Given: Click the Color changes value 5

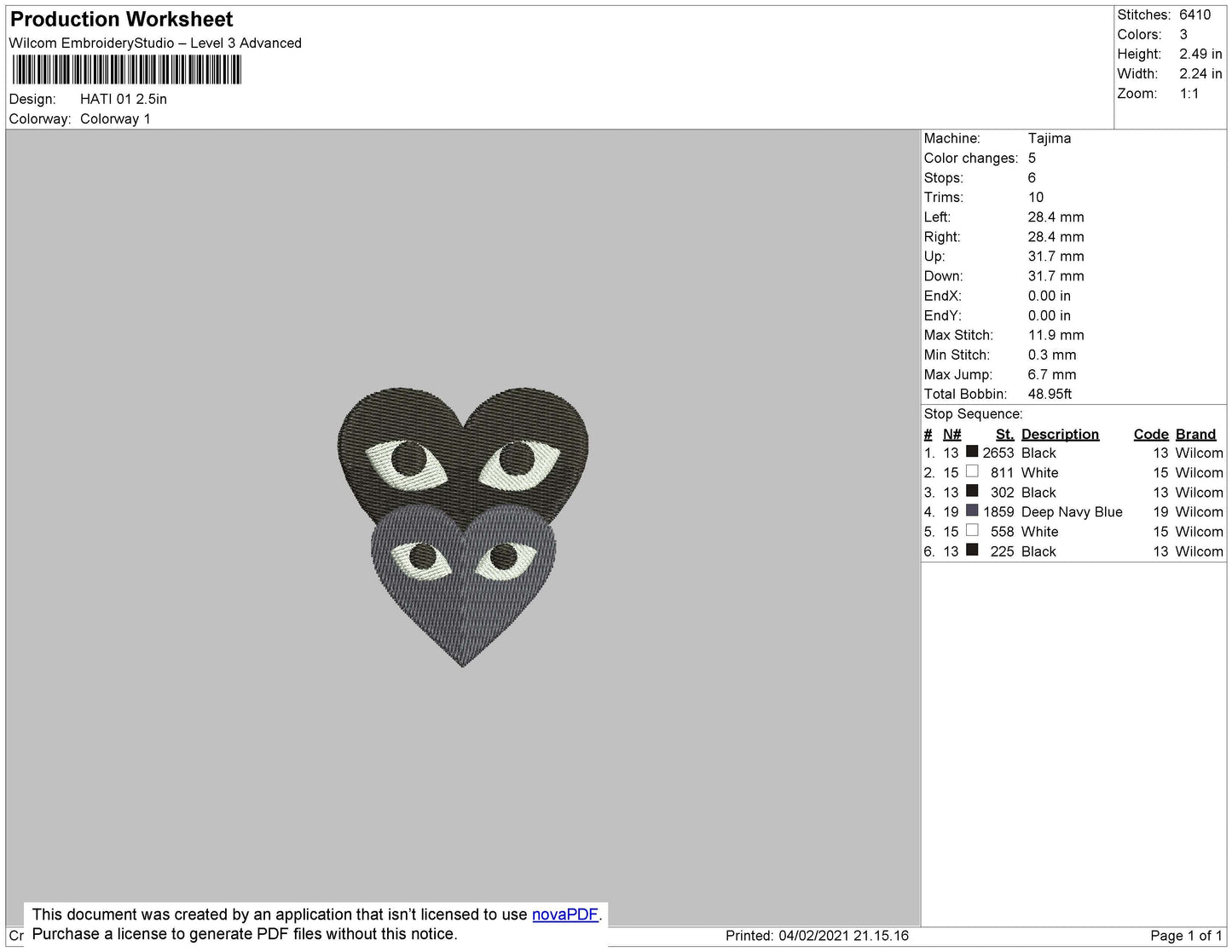Looking at the screenshot, I should tap(1032, 158).
